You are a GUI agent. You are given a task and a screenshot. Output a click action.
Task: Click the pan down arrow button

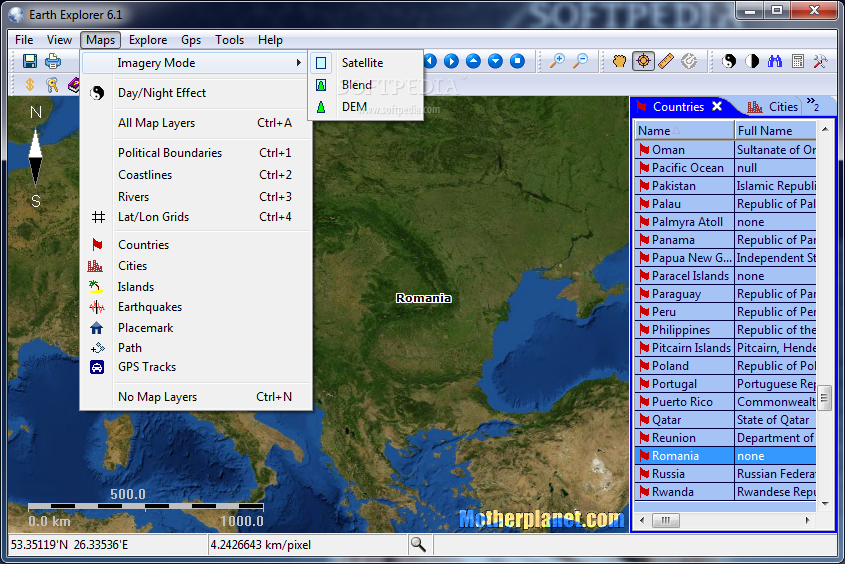pyautogui.click(x=495, y=61)
